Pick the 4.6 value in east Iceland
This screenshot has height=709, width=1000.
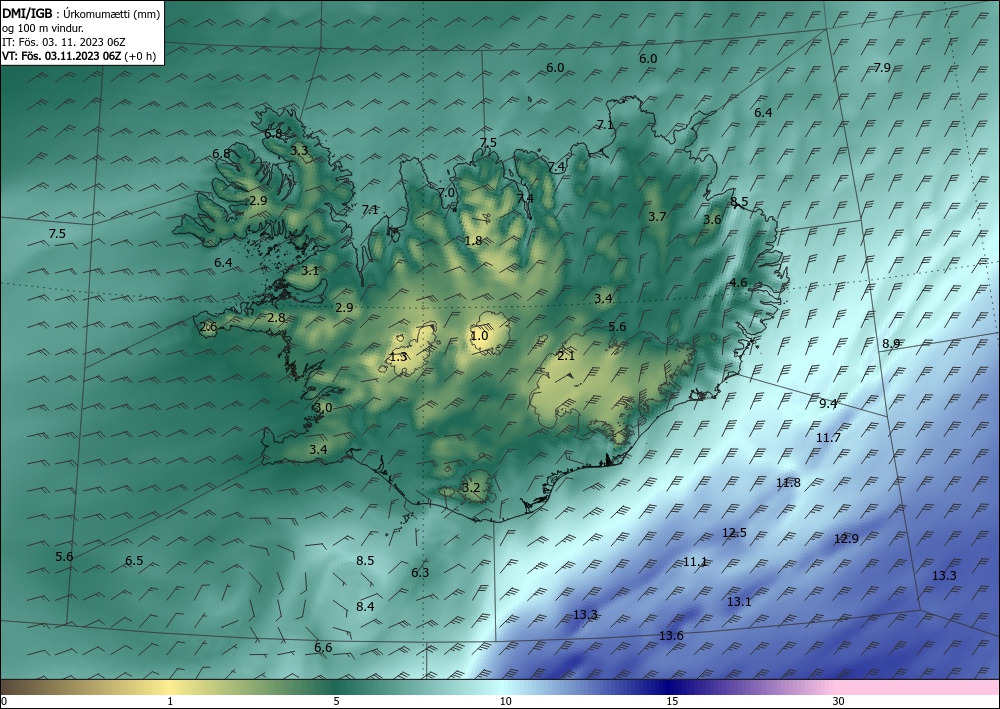(738, 282)
